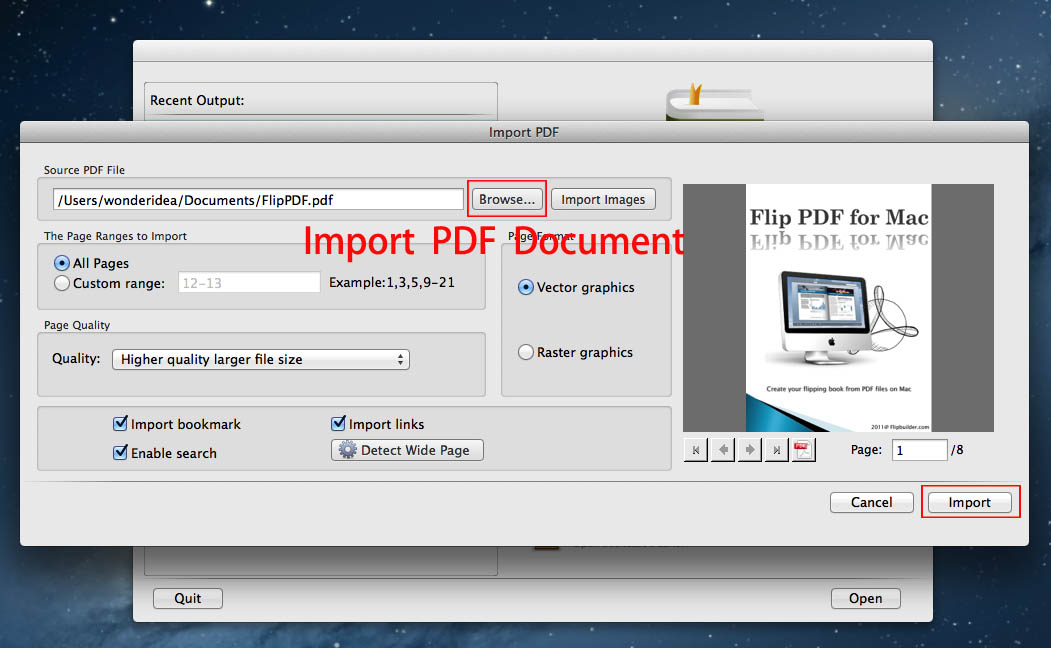The width and height of the screenshot is (1051, 648).
Task: Click the 'Example:1,3,5,9-21' hint text
Action: [x=392, y=282]
